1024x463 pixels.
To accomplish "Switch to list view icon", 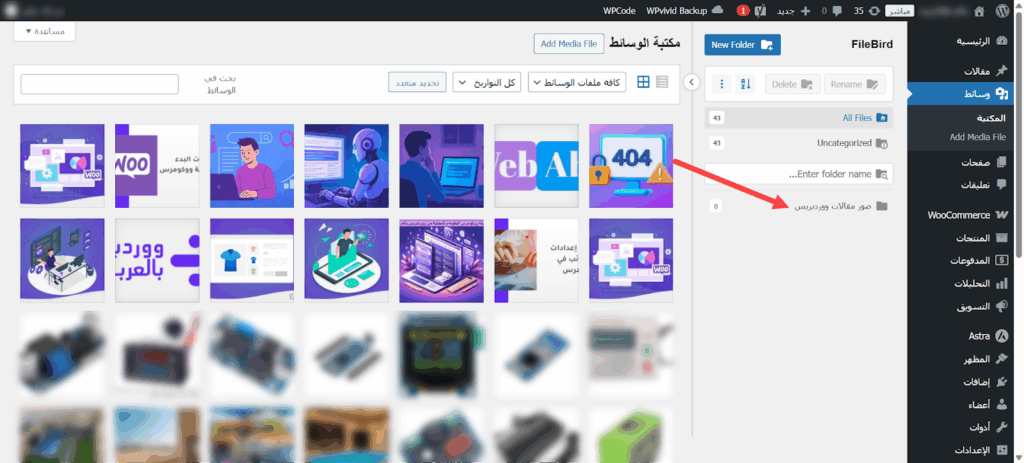I will point(662,82).
